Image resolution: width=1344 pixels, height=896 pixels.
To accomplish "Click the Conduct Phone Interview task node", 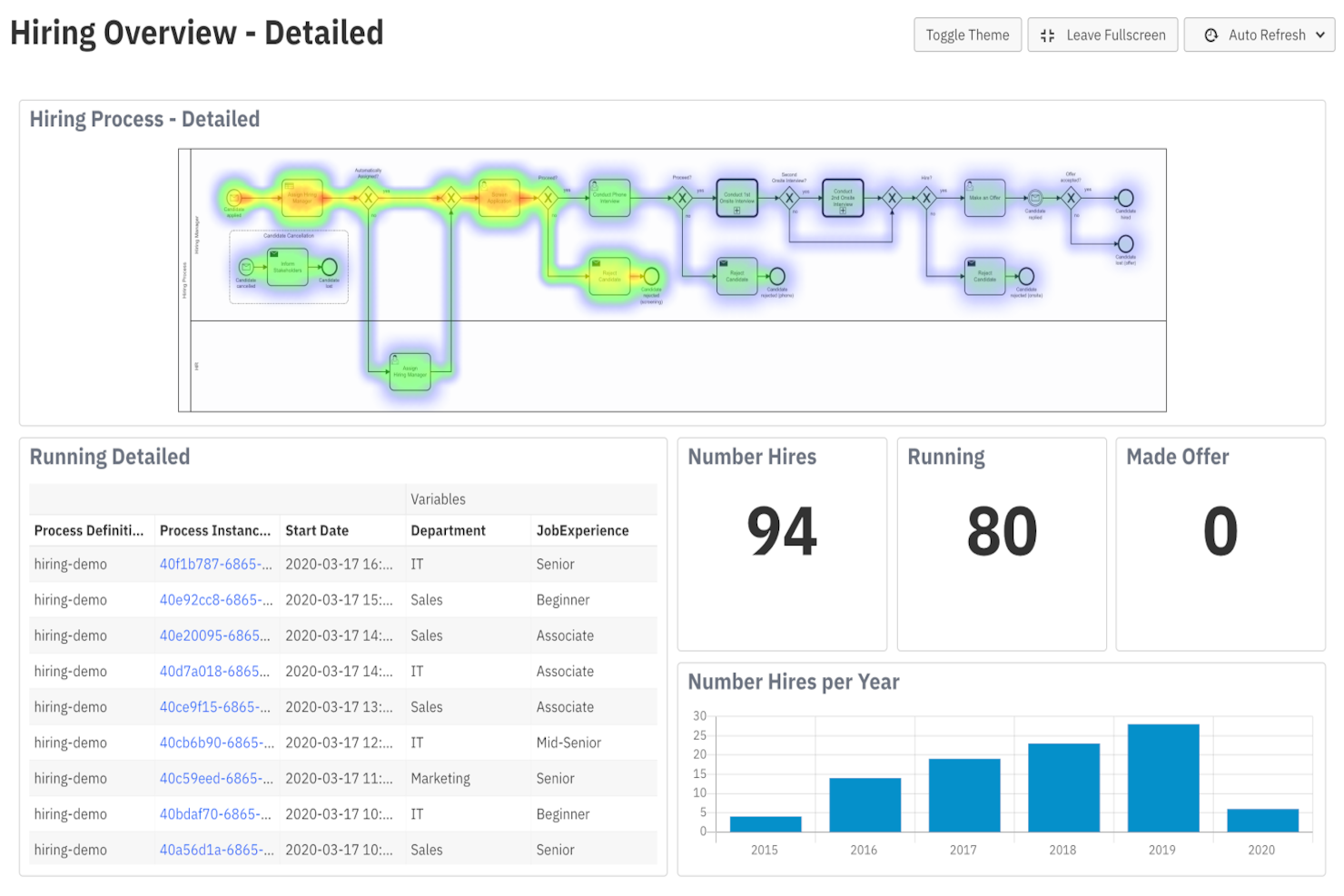I will pyautogui.click(x=608, y=198).
